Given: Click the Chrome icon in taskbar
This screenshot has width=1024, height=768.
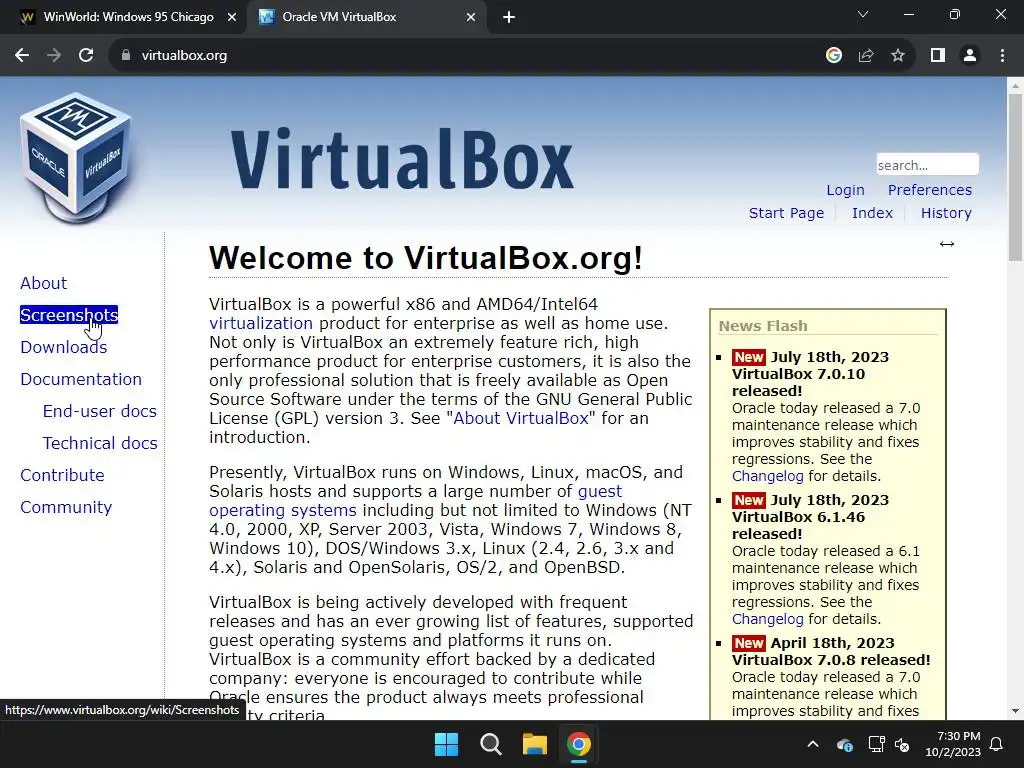Looking at the screenshot, I should click(579, 744).
